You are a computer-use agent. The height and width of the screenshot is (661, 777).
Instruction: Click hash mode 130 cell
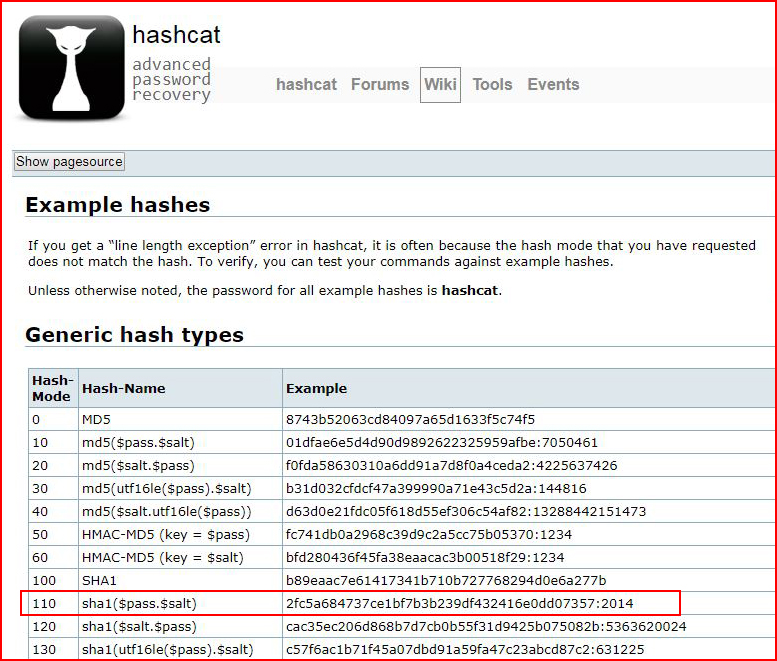point(53,650)
